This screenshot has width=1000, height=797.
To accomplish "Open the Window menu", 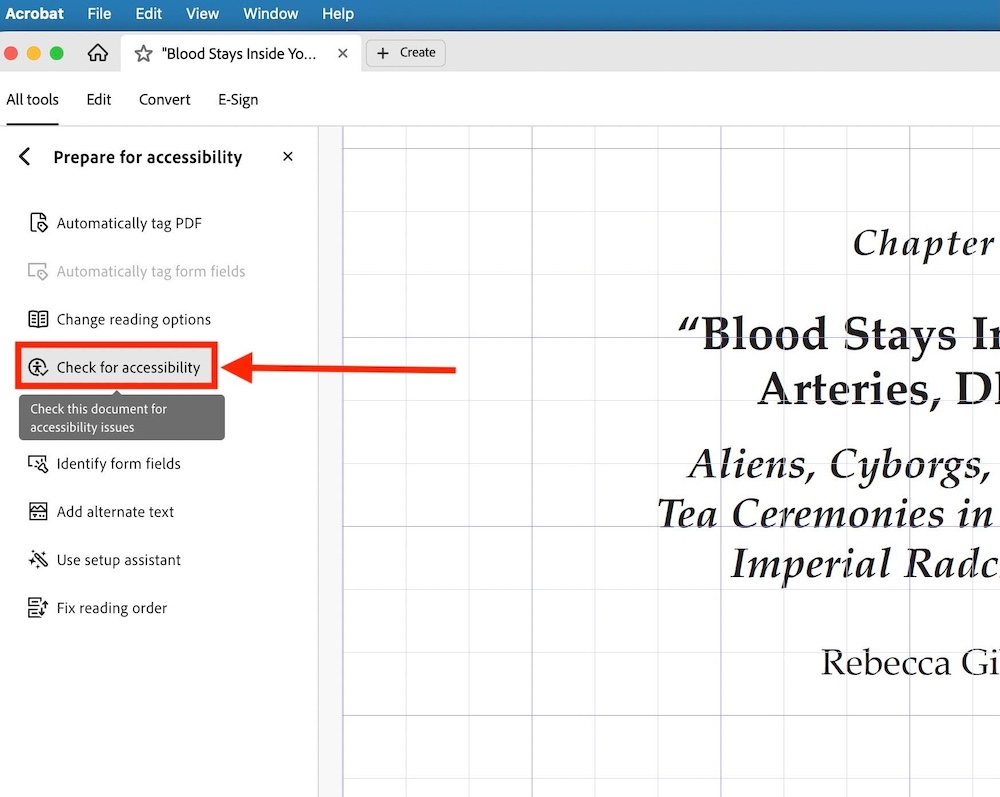I will 270,13.
